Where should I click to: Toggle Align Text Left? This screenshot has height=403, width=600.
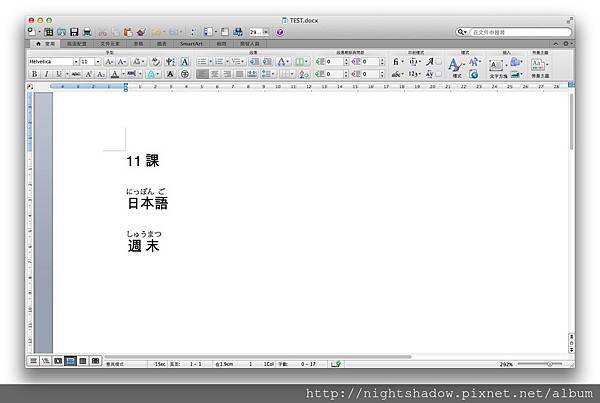point(202,74)
